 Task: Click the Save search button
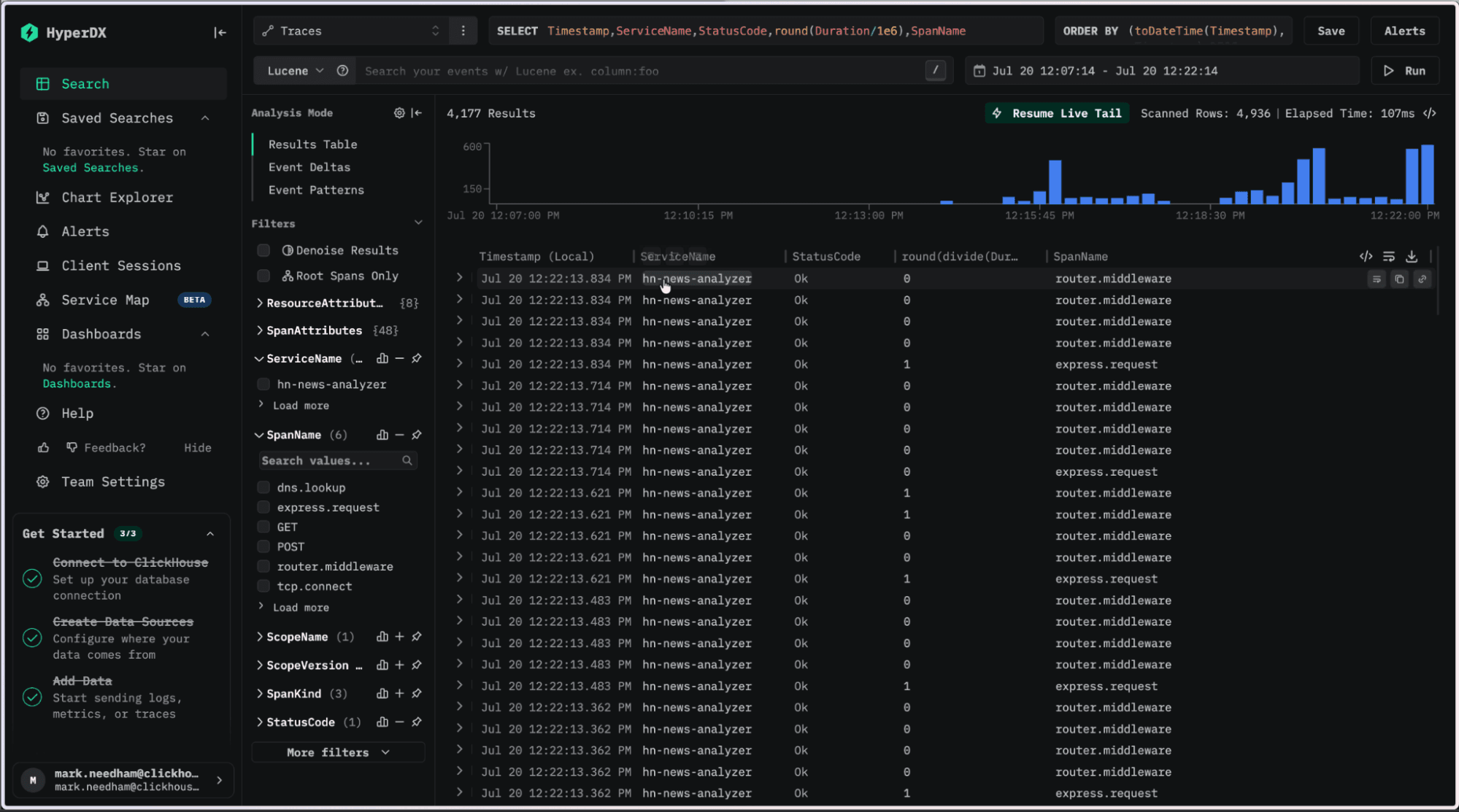1331,31
